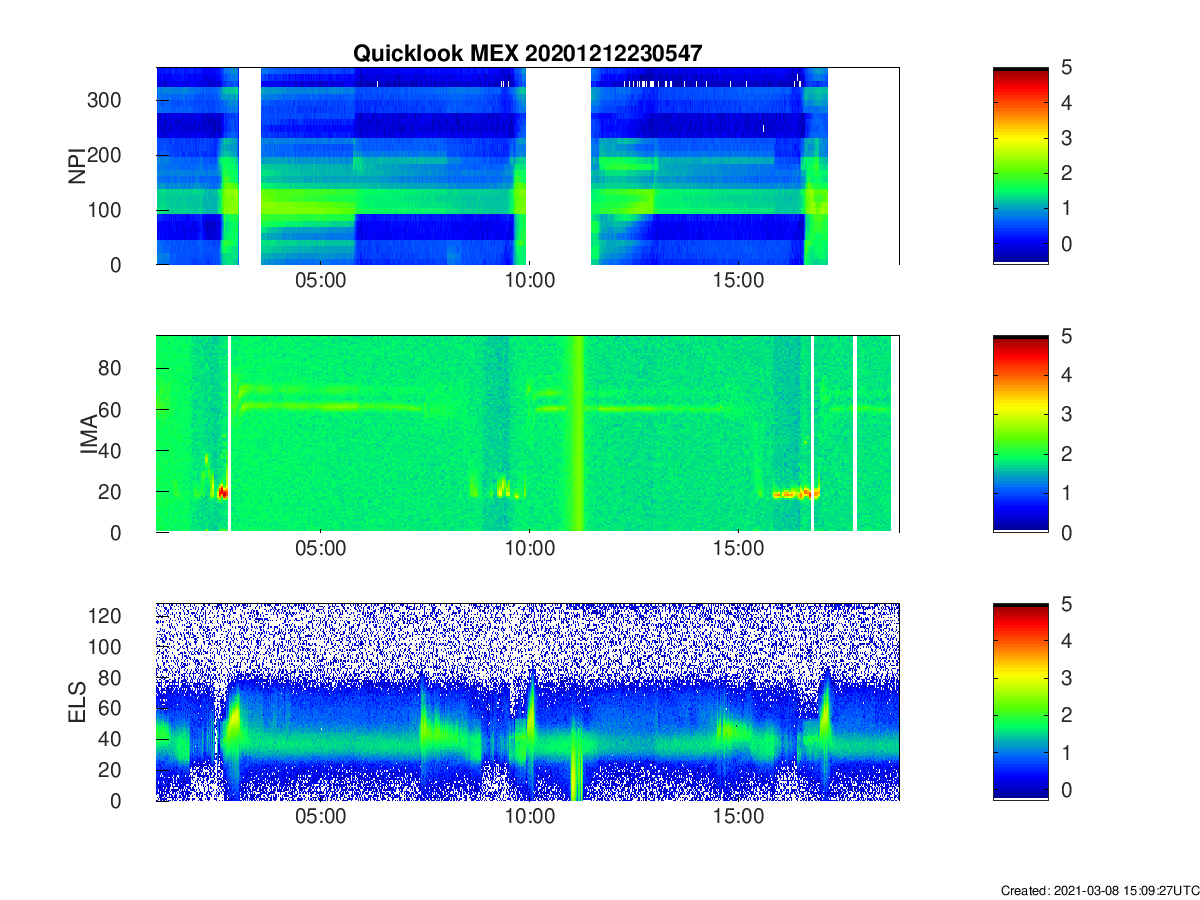
Task: Click the IMA colorbar gradient
Action: point(1020,434)
